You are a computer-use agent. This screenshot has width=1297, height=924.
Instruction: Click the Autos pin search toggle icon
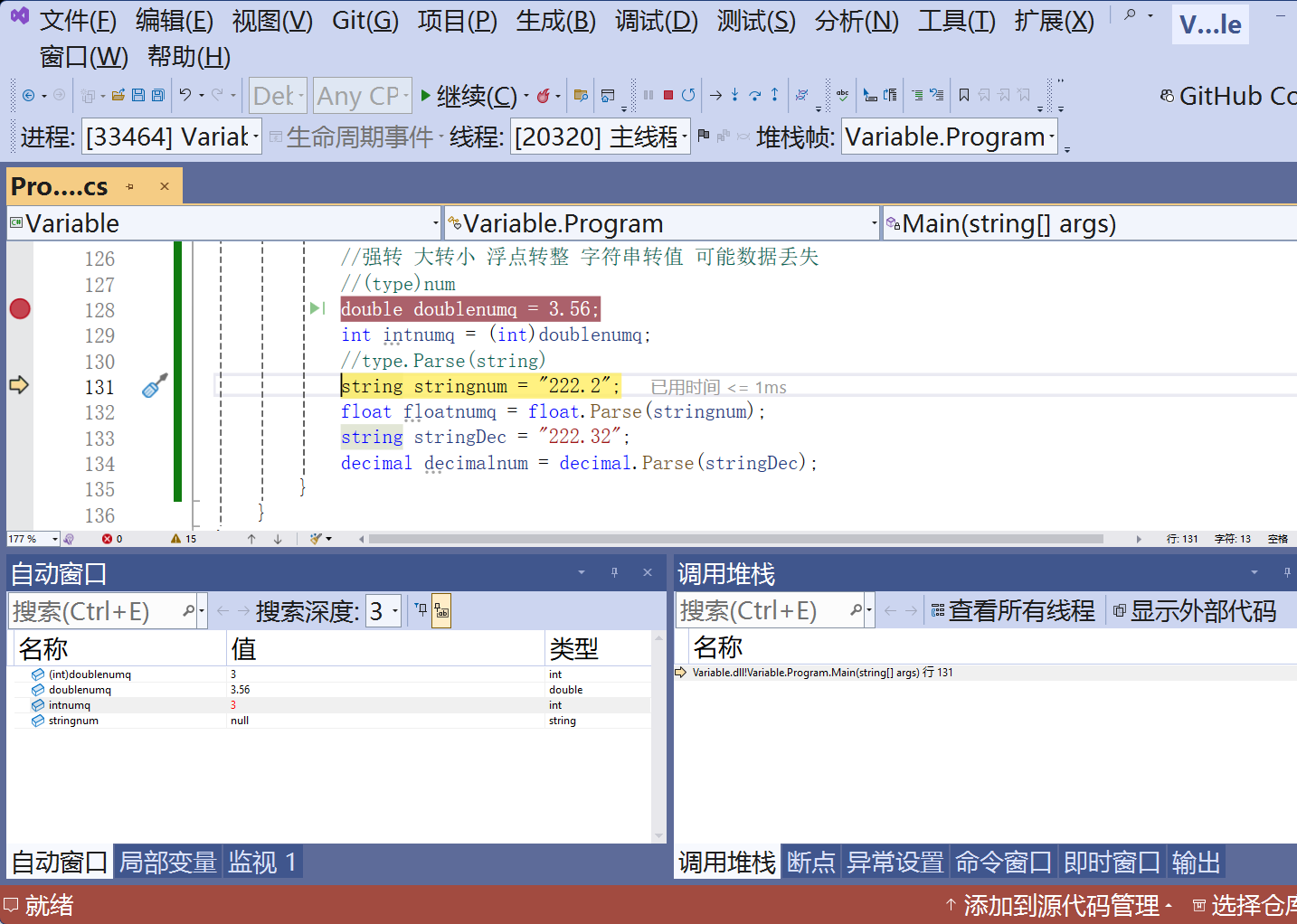coord(421,611)
